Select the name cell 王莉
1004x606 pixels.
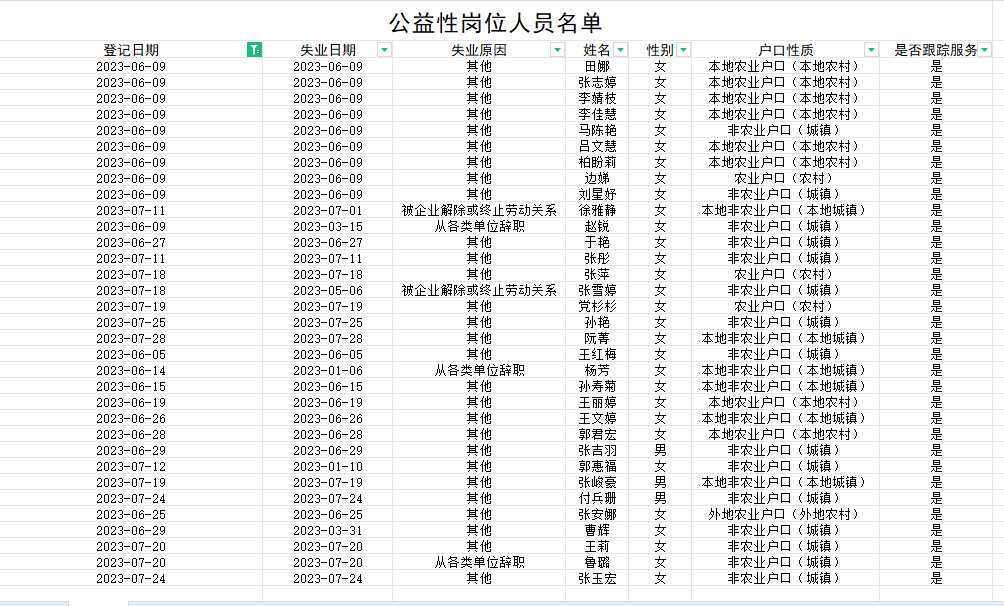597,547
